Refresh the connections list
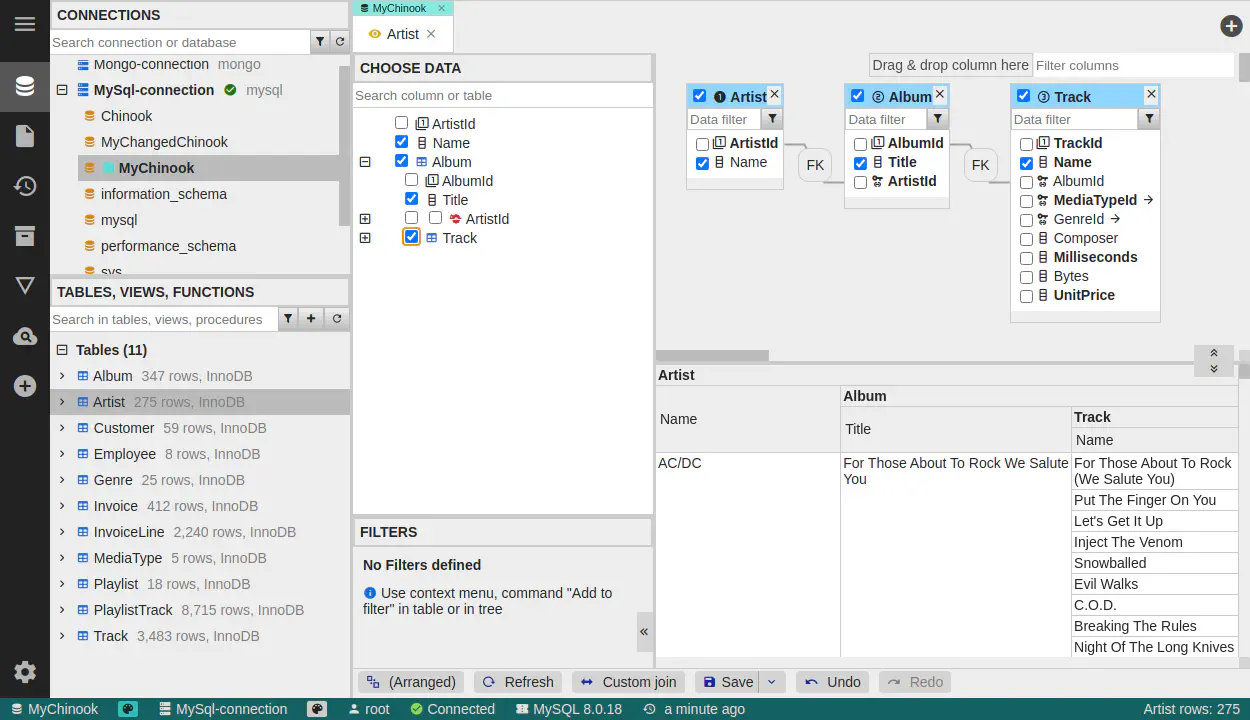The height and width of the screenshot is (720, 1250). coord(339,42)
